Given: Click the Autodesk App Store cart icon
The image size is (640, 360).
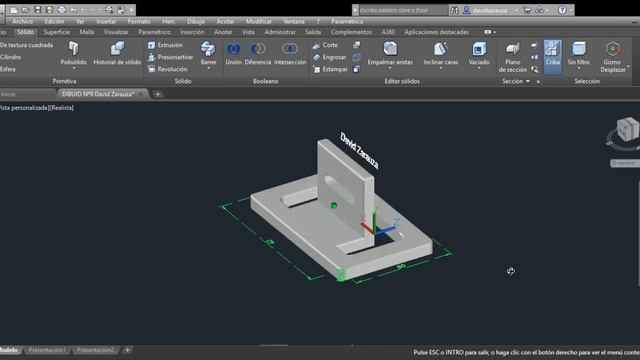Looking at the screenshot, I should tap(527, 10).
